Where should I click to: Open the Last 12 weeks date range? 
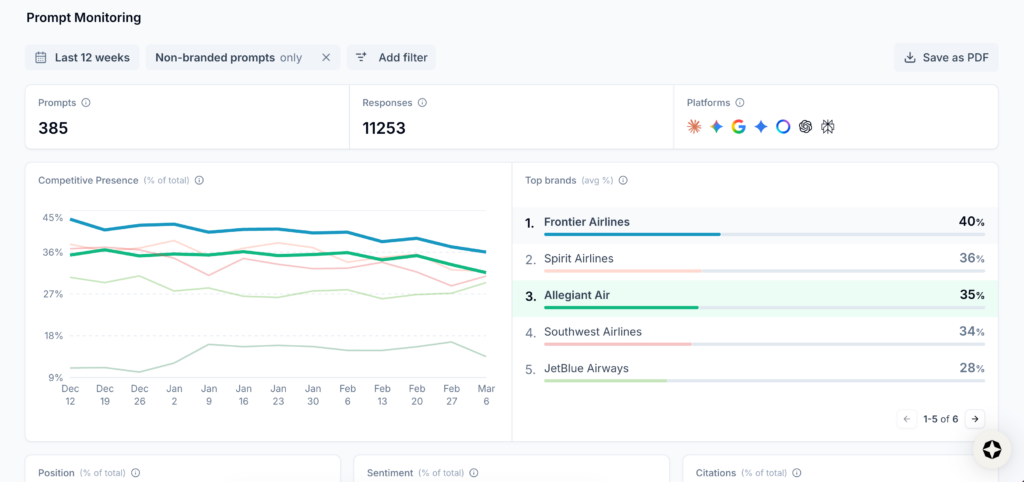click(82, 57)
